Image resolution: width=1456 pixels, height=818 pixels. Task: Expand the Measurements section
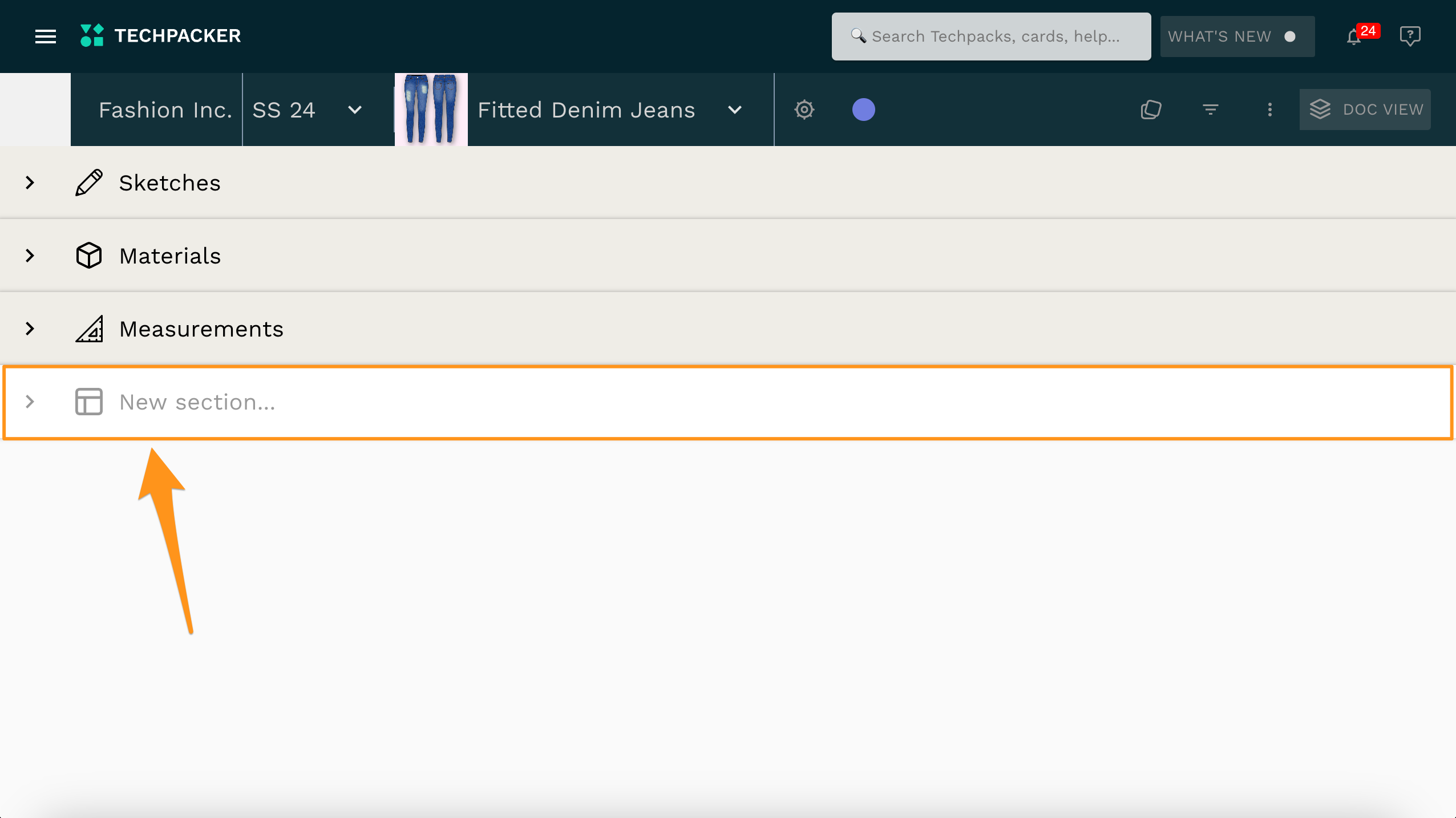[30, 329]
